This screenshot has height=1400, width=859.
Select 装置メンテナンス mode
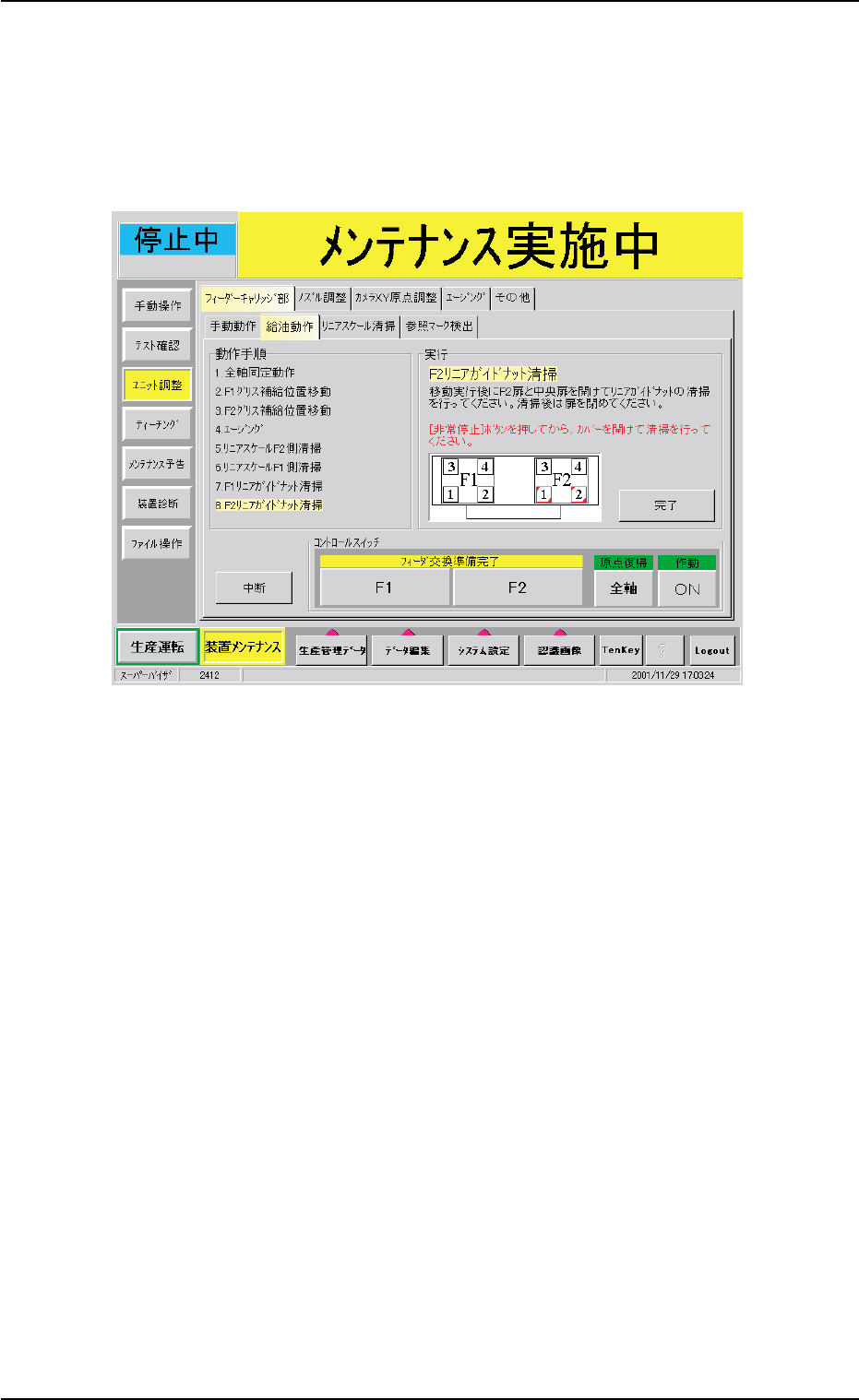[244, 647]
